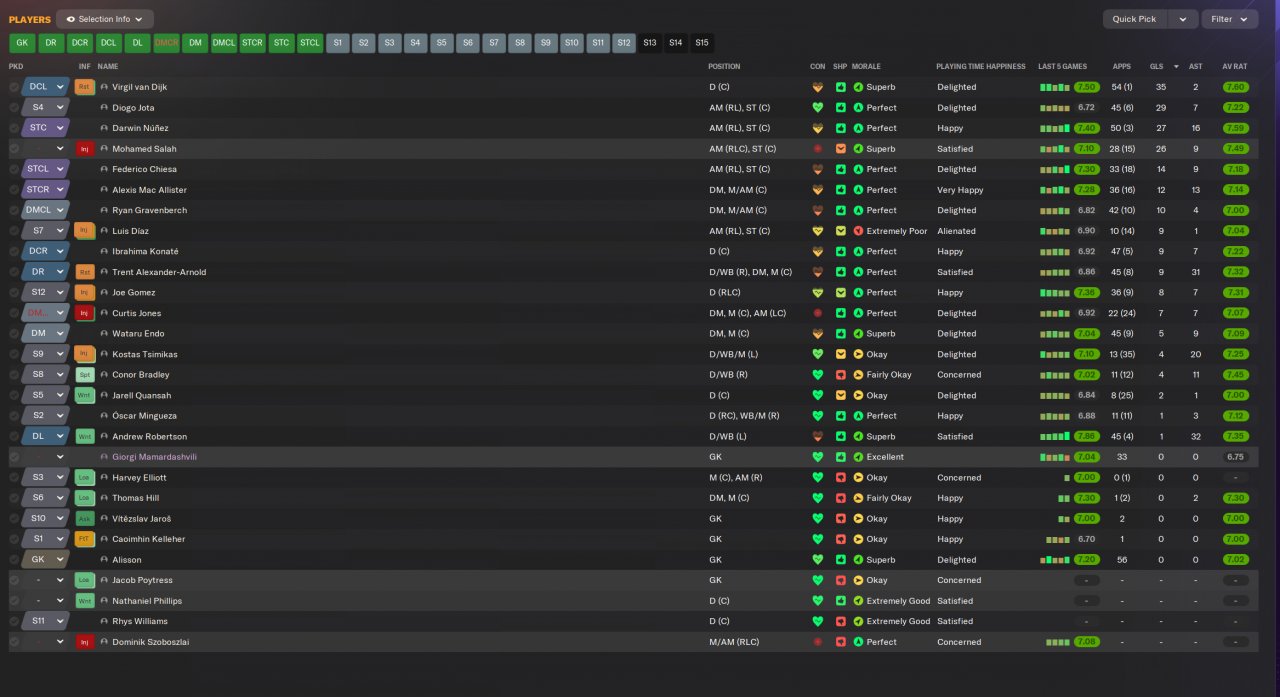Click Thomas Hill's last 5 games form bars
The height and width of the screenshot is (697, 1280).
coord(1064,498)
